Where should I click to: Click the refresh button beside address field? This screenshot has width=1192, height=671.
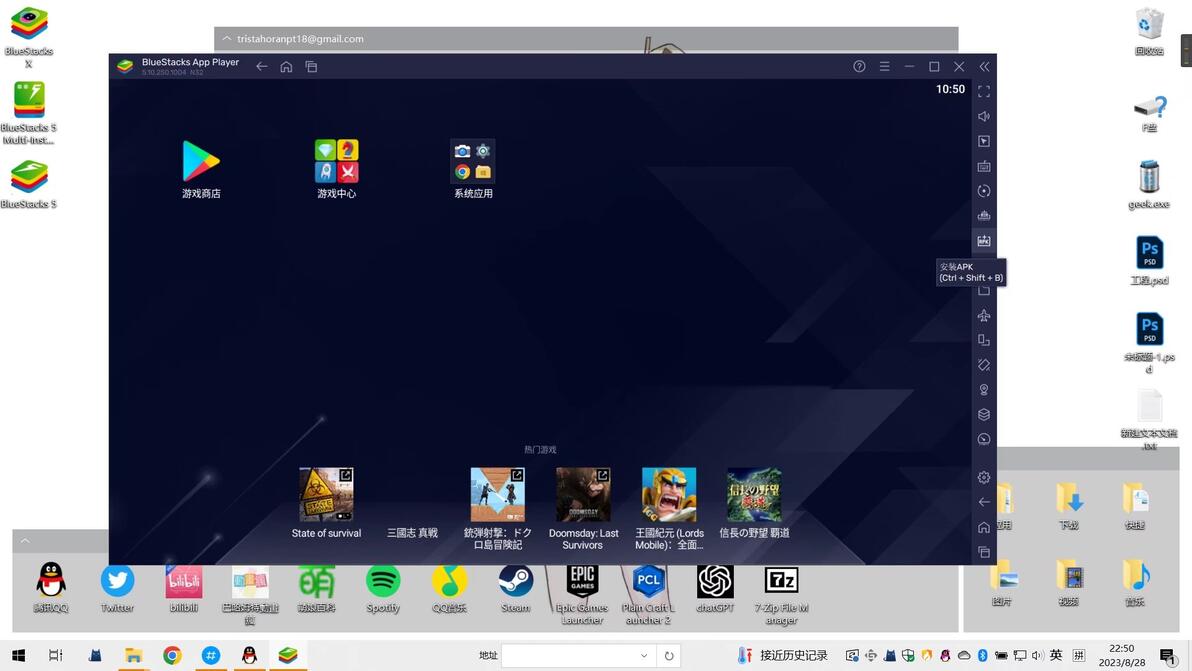669,656
